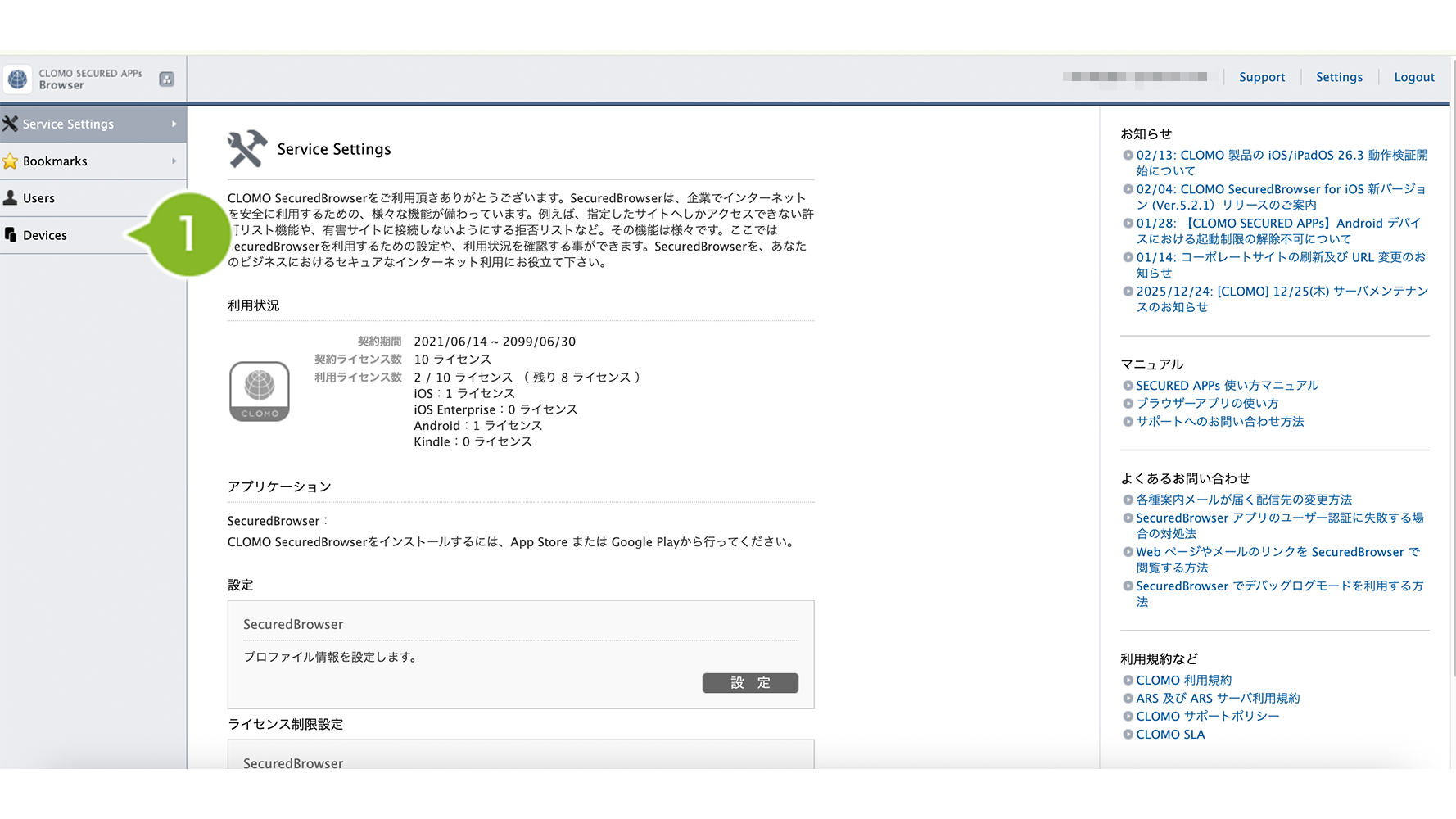Open the Users menu item
The height and width of the screenshot is (819, 1456).
(38, 198)
